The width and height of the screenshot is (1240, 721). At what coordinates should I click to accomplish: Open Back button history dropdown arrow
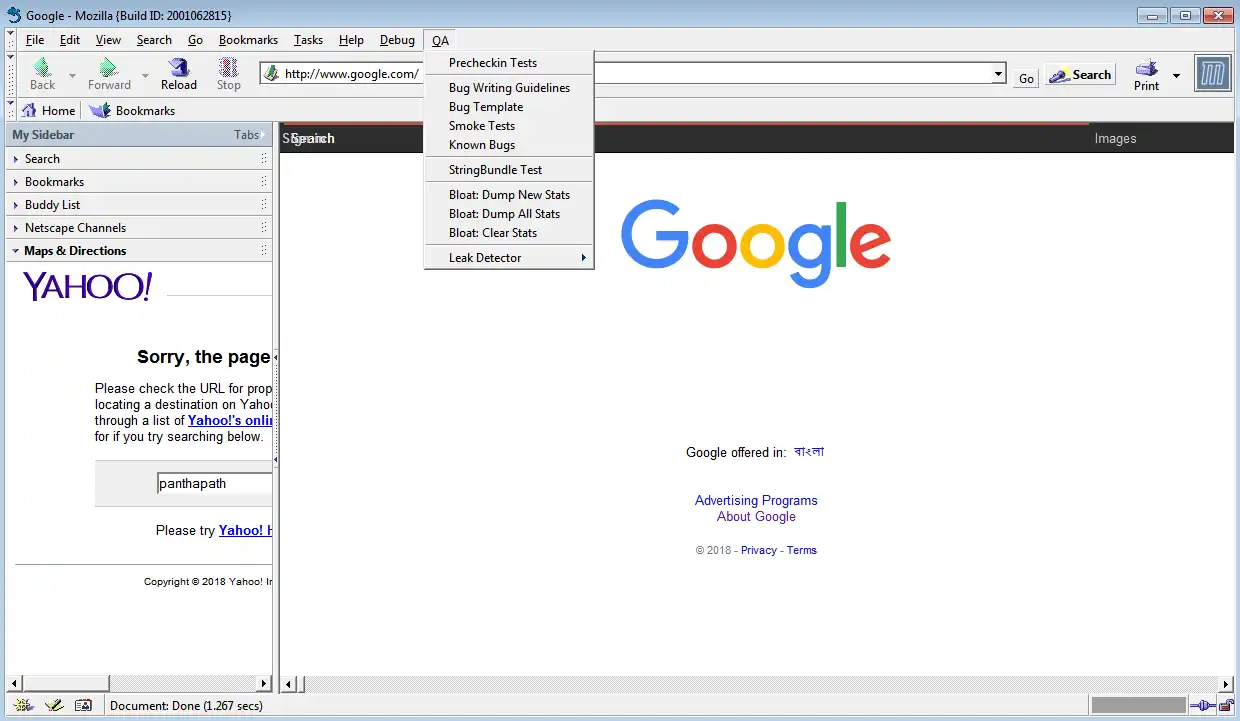click(x=72, y=75)
